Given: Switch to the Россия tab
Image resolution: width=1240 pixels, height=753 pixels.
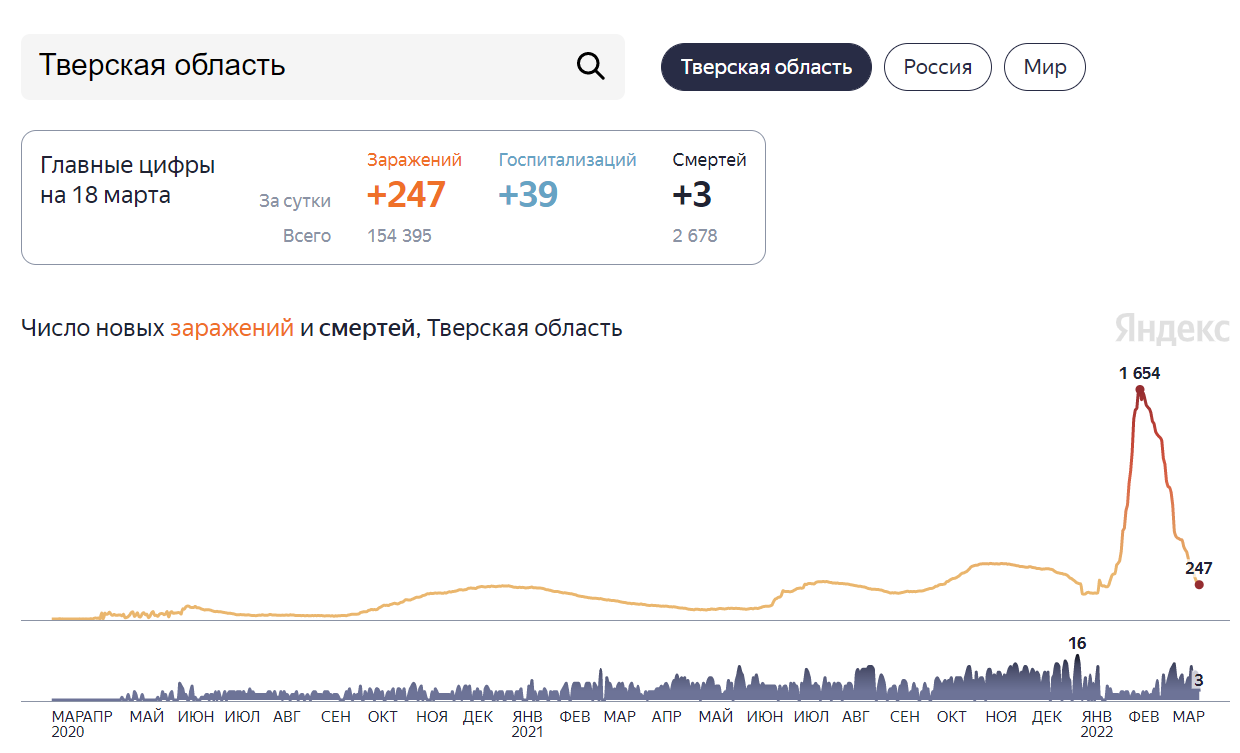Looking at the screenshot, I should pyautogui.click(x=937, y=67).
